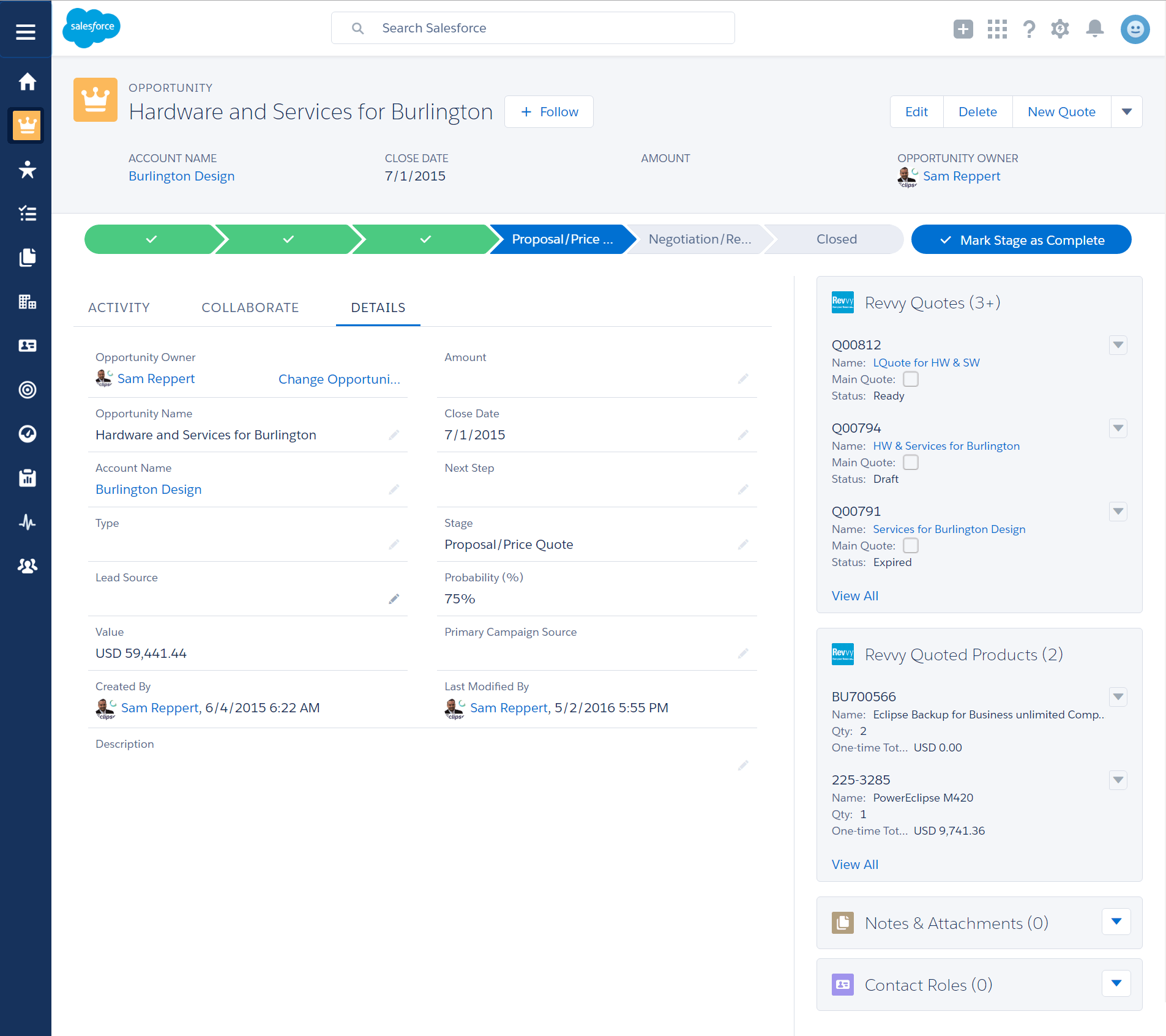Open Leads star-person icon in sidebar
The image size is (1166, 1036).
27,170
